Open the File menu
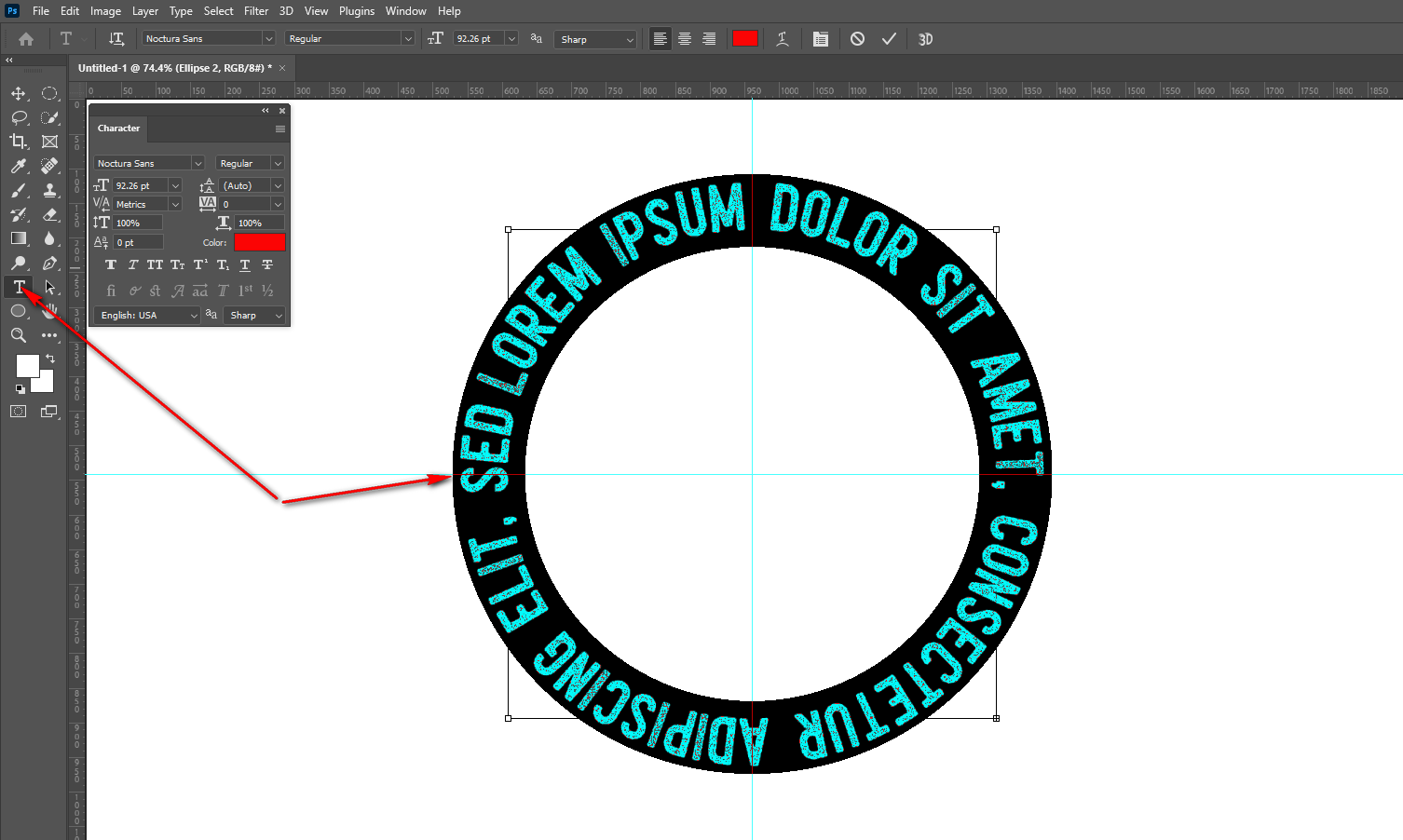This screenshot has height=840, width=1403. coord(41,11)
